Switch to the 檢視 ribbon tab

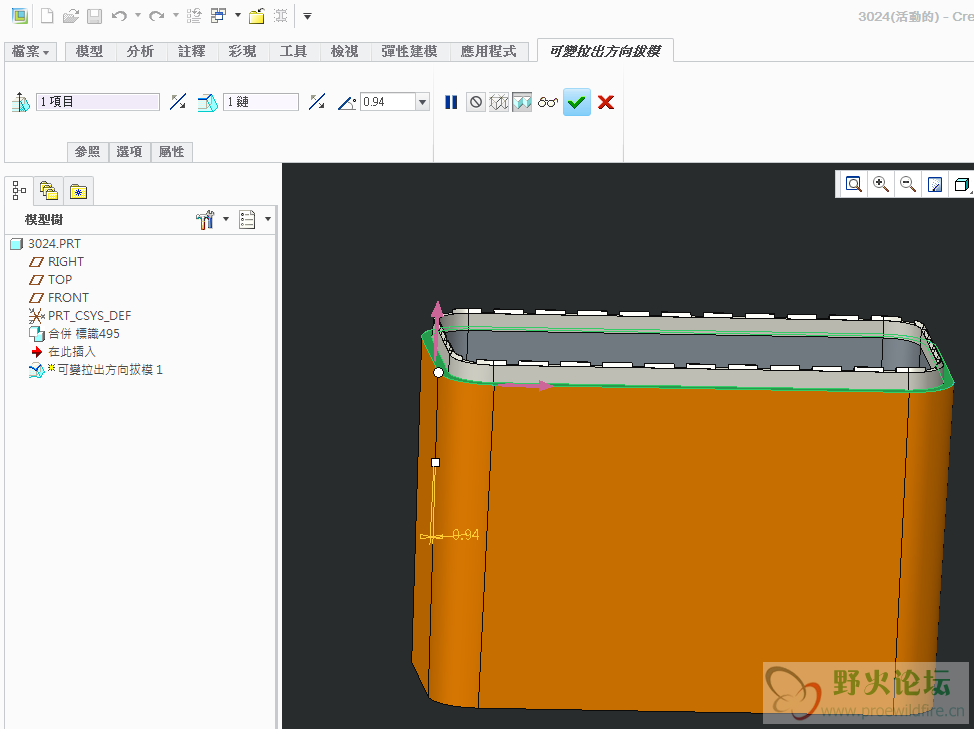tap(344, 52)
